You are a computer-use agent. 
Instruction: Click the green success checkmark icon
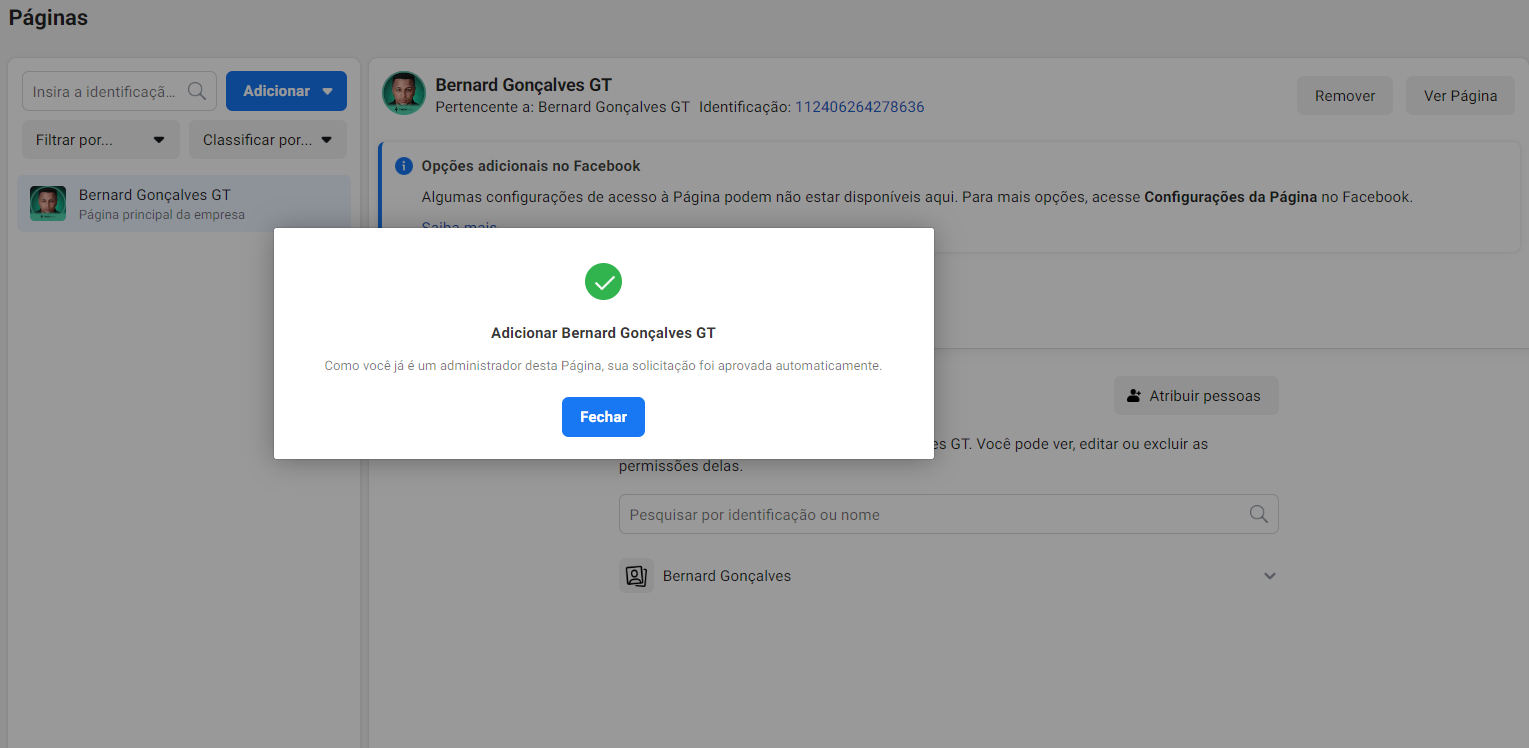coord(603,282)
